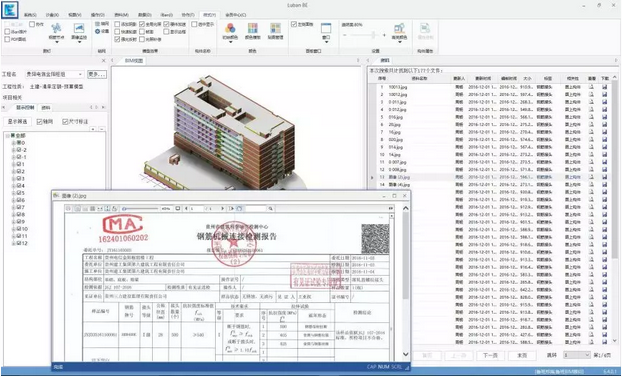Image resolution: width=622 pixels, height=377 pixels.
Task: Click the search icon in image viewer toolbar
Action: tap(271, 208)
